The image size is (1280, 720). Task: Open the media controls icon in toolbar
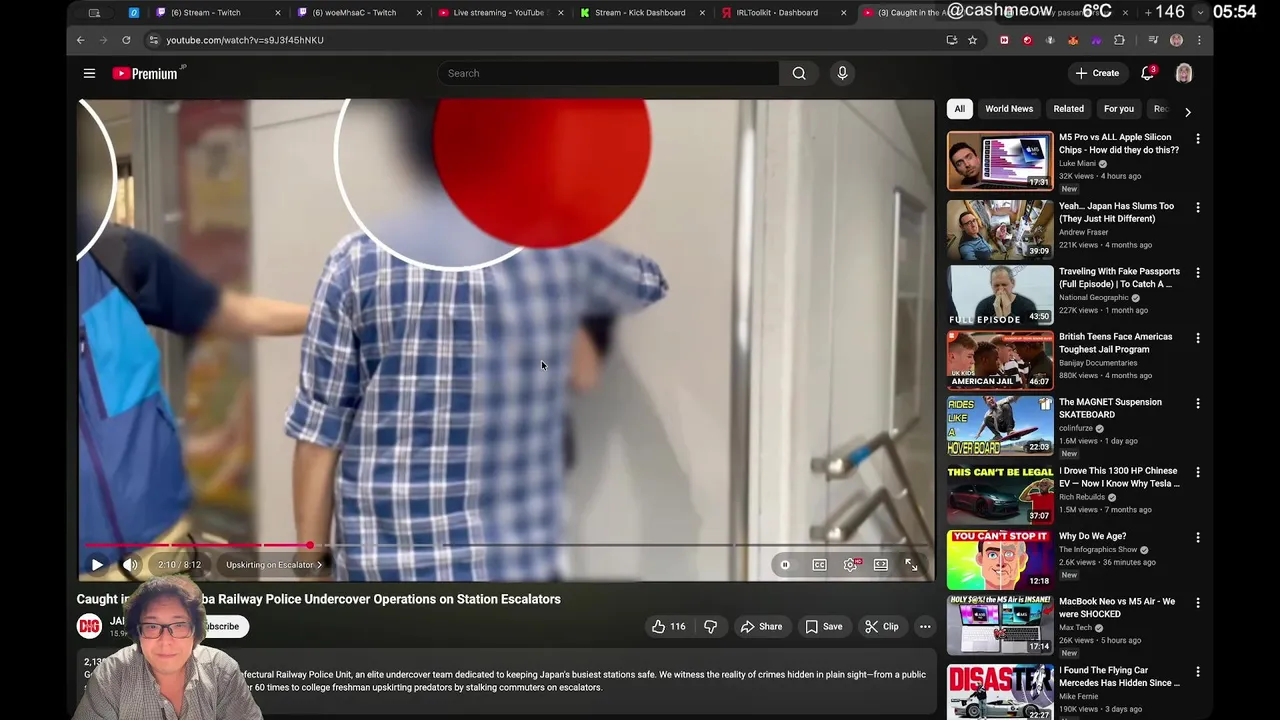point(1153,40)
